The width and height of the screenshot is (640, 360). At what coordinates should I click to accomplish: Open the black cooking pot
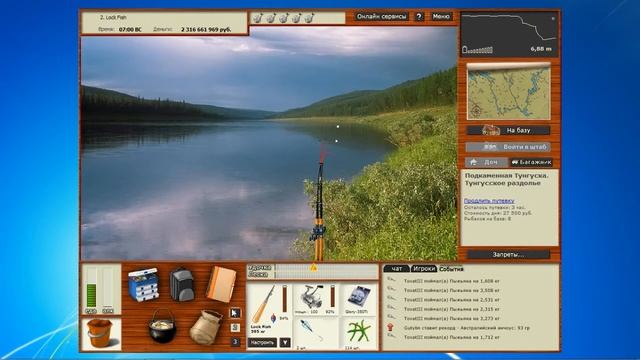tap(162, 327)
